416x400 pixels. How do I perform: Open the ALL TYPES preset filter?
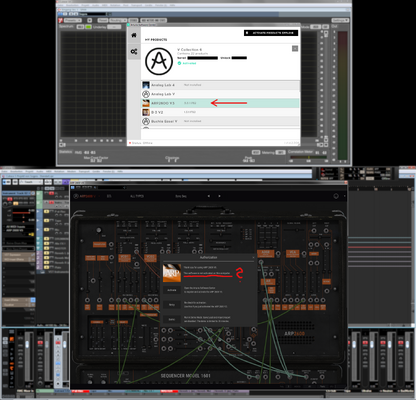click(137, 196)
